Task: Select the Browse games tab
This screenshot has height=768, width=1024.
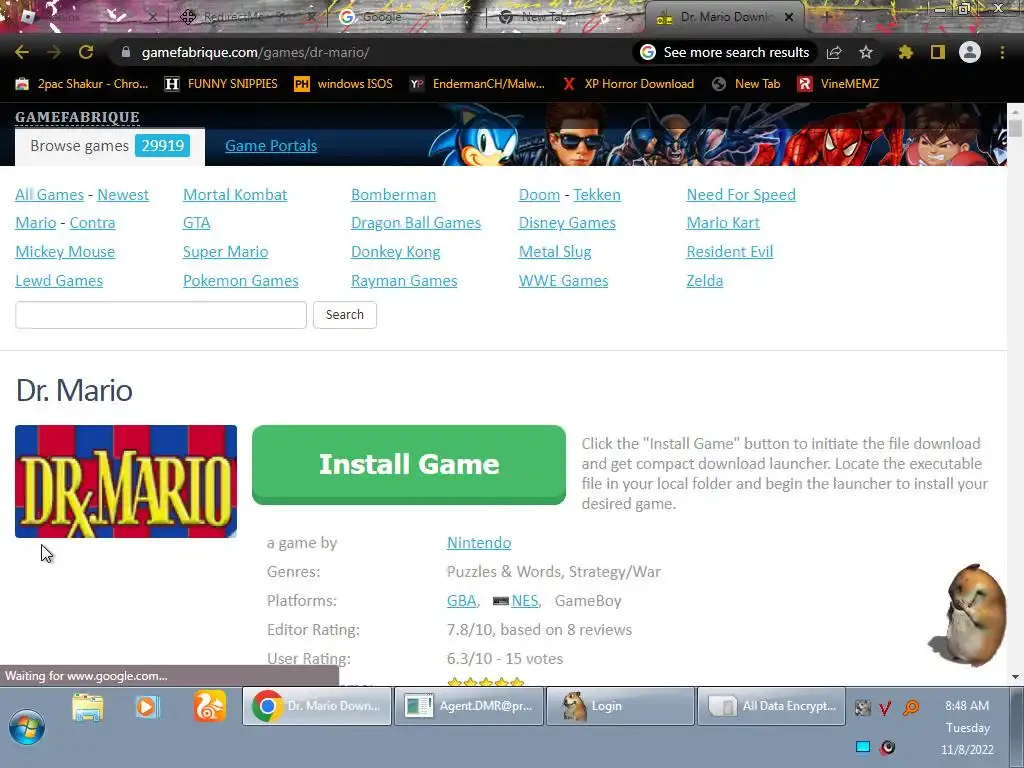Action: click(x=110, y=146)
